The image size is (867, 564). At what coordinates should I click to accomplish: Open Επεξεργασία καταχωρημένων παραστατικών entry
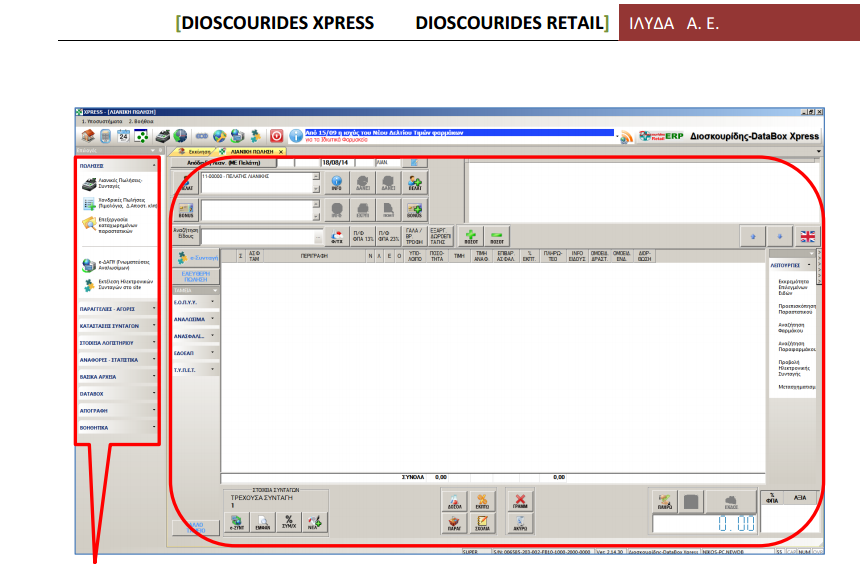pos(110,225)
